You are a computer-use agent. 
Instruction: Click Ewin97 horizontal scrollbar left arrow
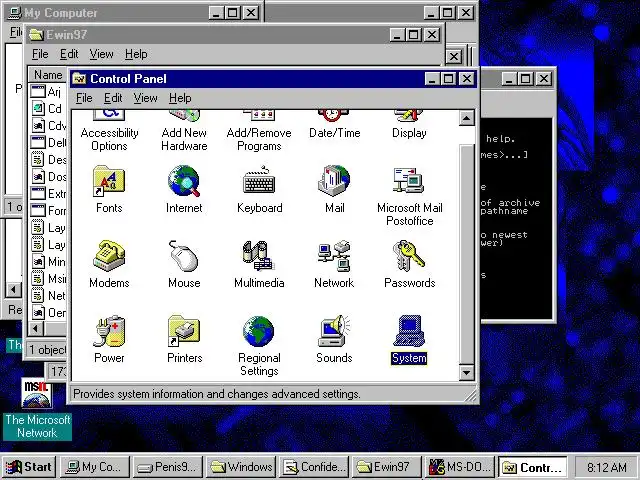tap(36, 328)
